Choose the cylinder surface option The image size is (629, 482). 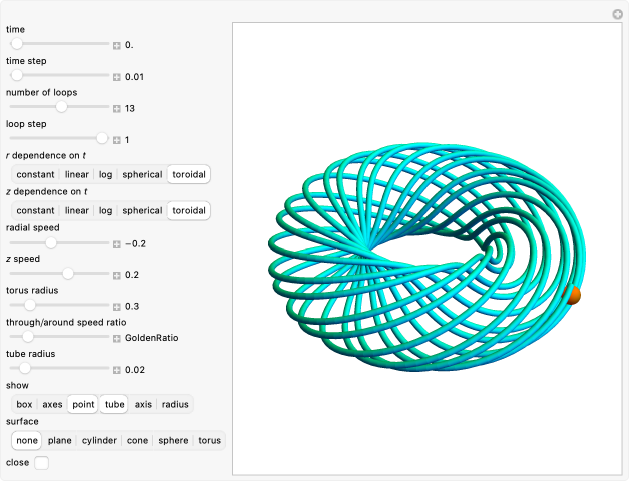[98, 440]
